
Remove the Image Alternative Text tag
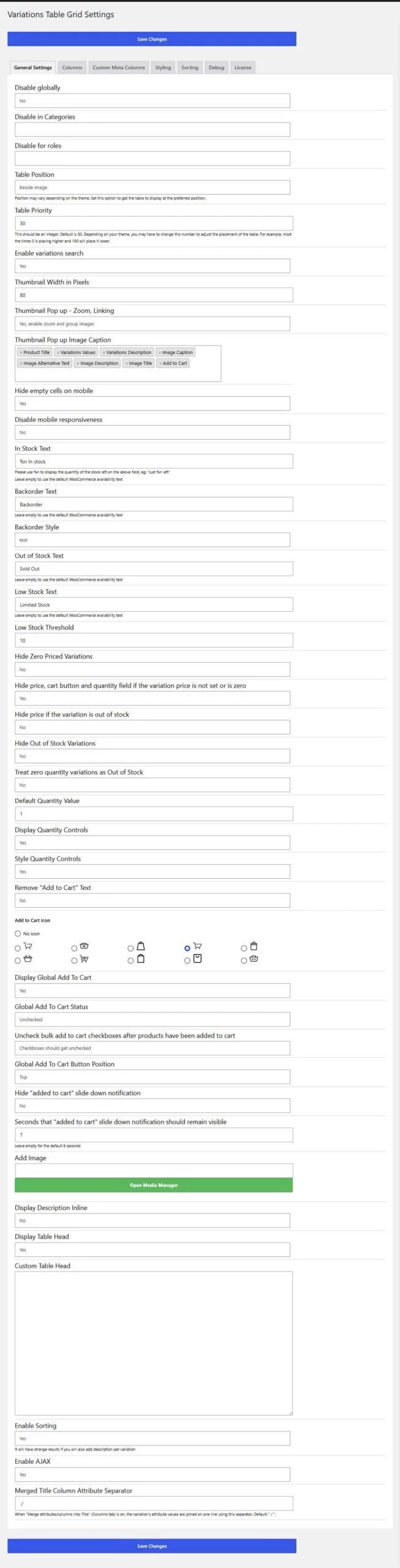(x=21, y=363)
